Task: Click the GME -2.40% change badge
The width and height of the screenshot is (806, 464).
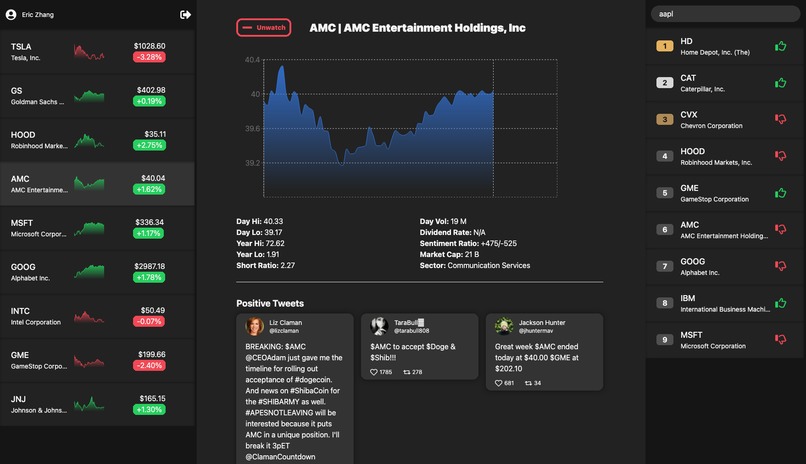Action: [x=149, y=365]
